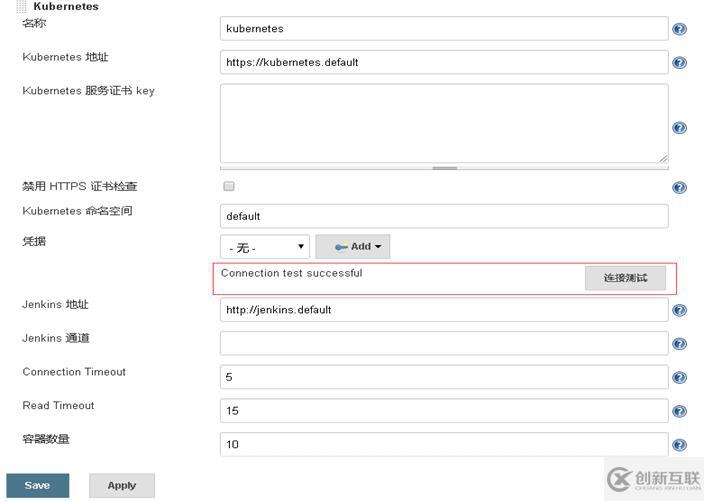
Task: Focus the Jenkins 地址 input
Action: click(444, 310)
